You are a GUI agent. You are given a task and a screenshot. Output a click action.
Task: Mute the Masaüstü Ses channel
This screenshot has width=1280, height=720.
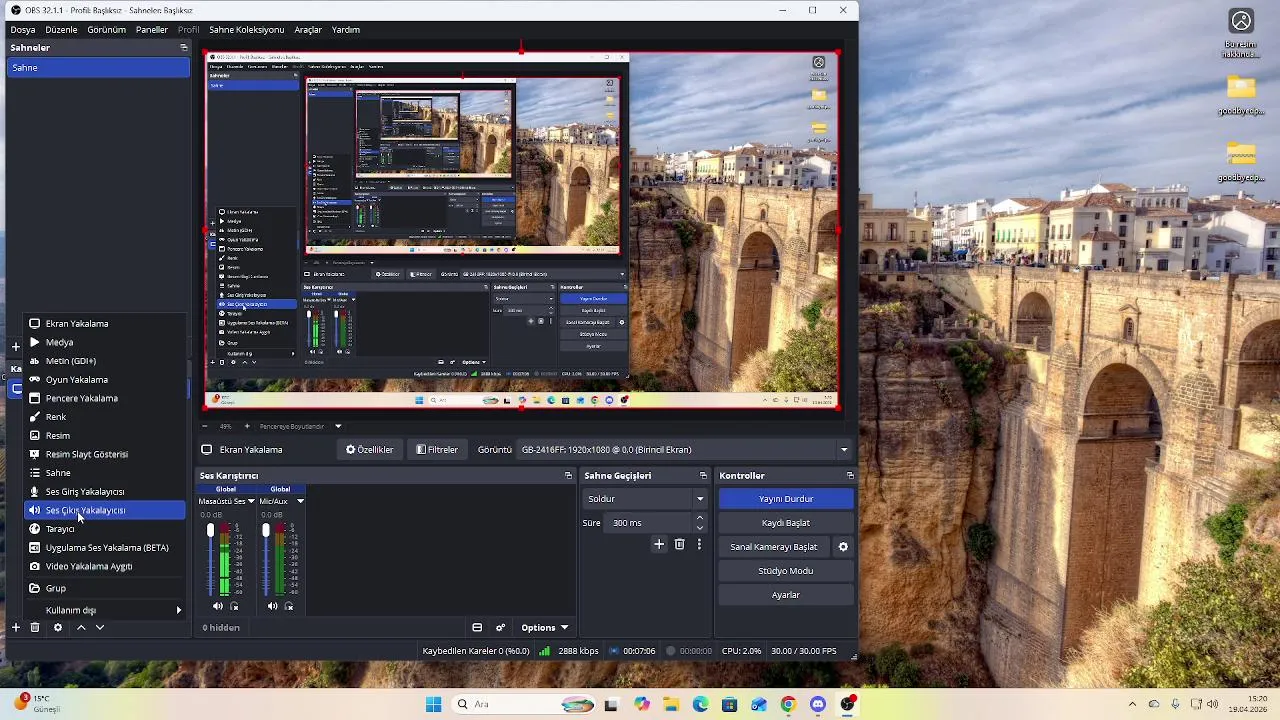218,606
